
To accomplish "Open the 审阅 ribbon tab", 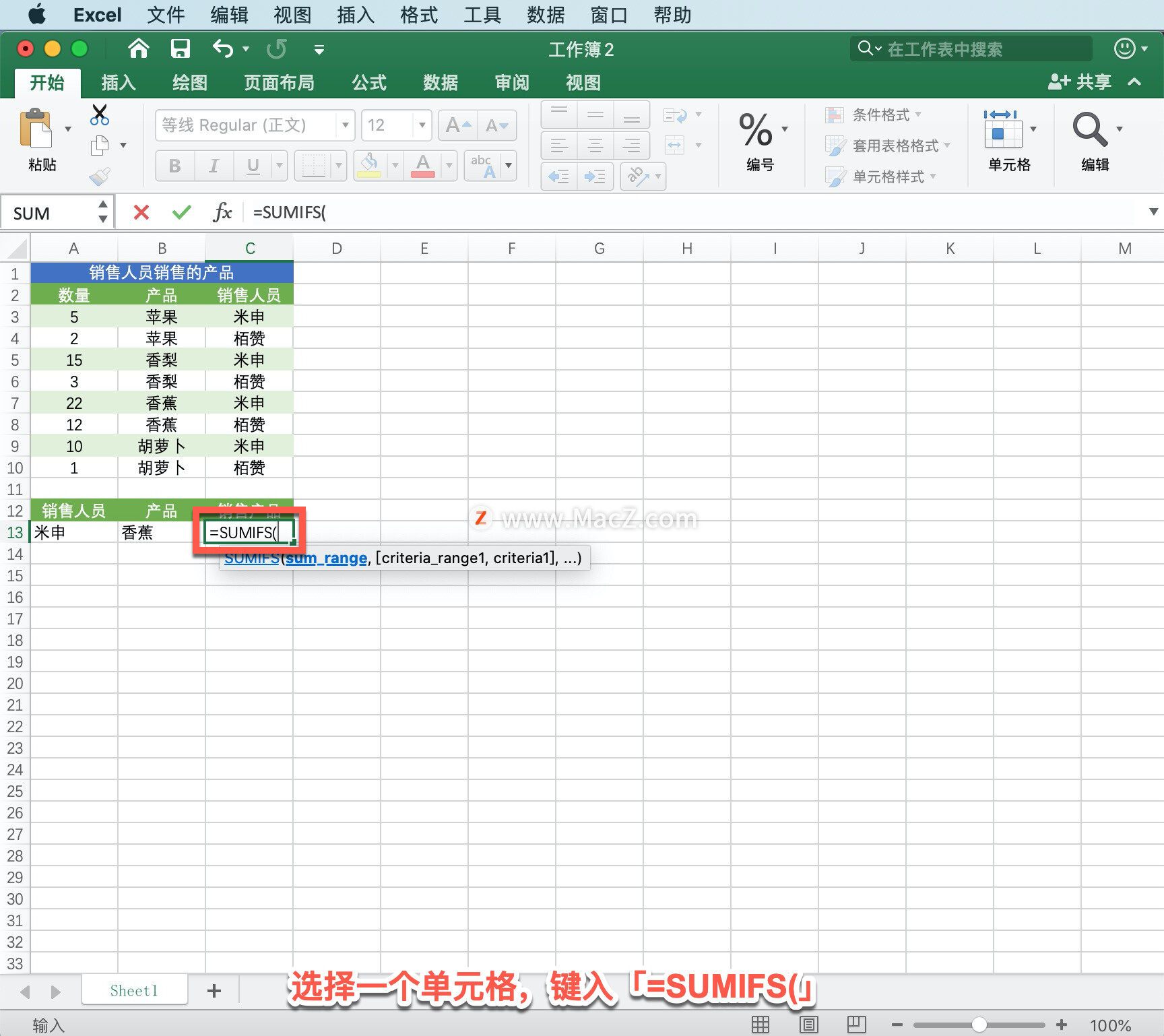I will click(x=512, y=83).
